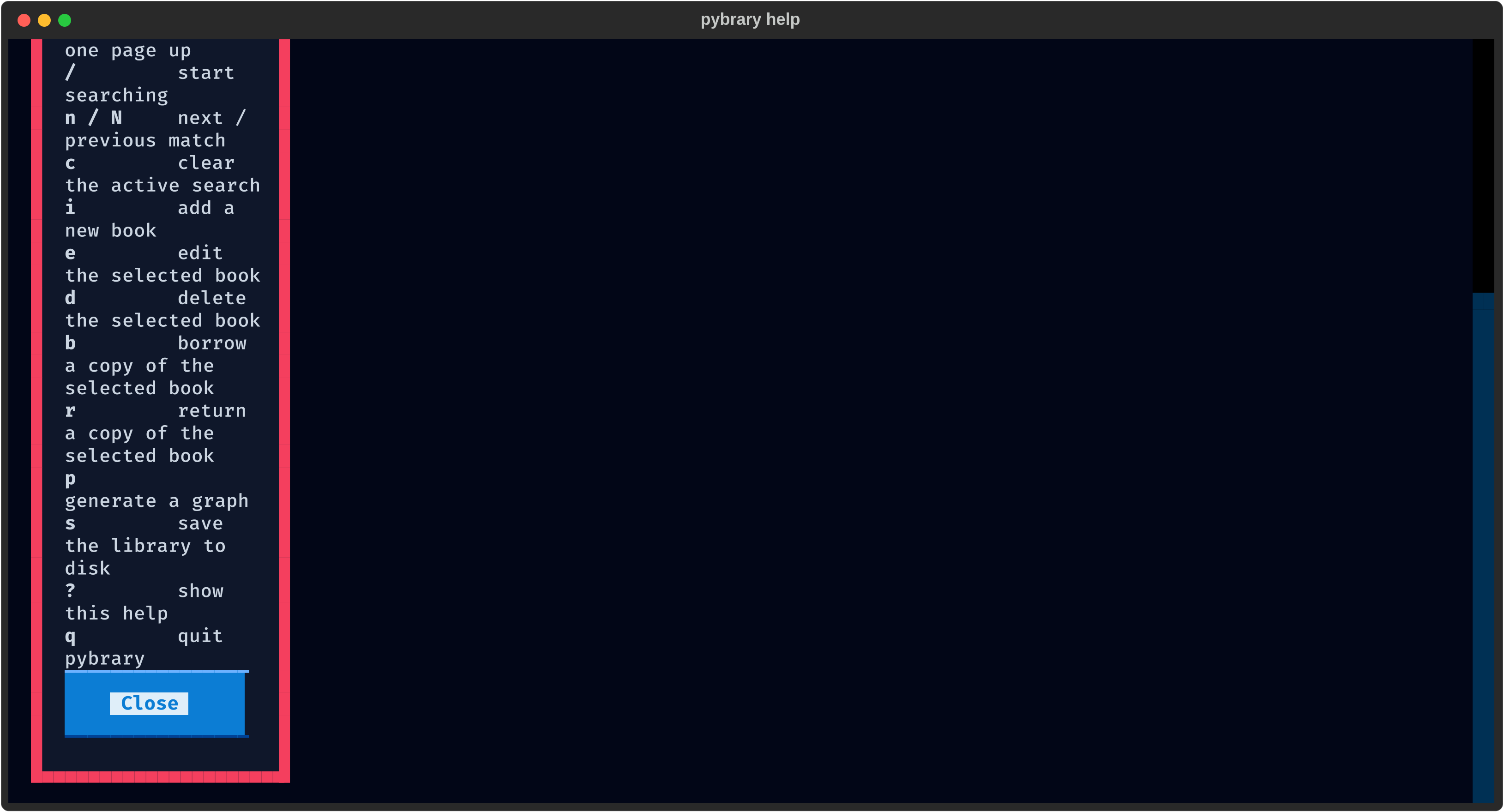Click the 'e' edit key label
Viewport: 1504px width, 812px height.
(x=70, y=253)
